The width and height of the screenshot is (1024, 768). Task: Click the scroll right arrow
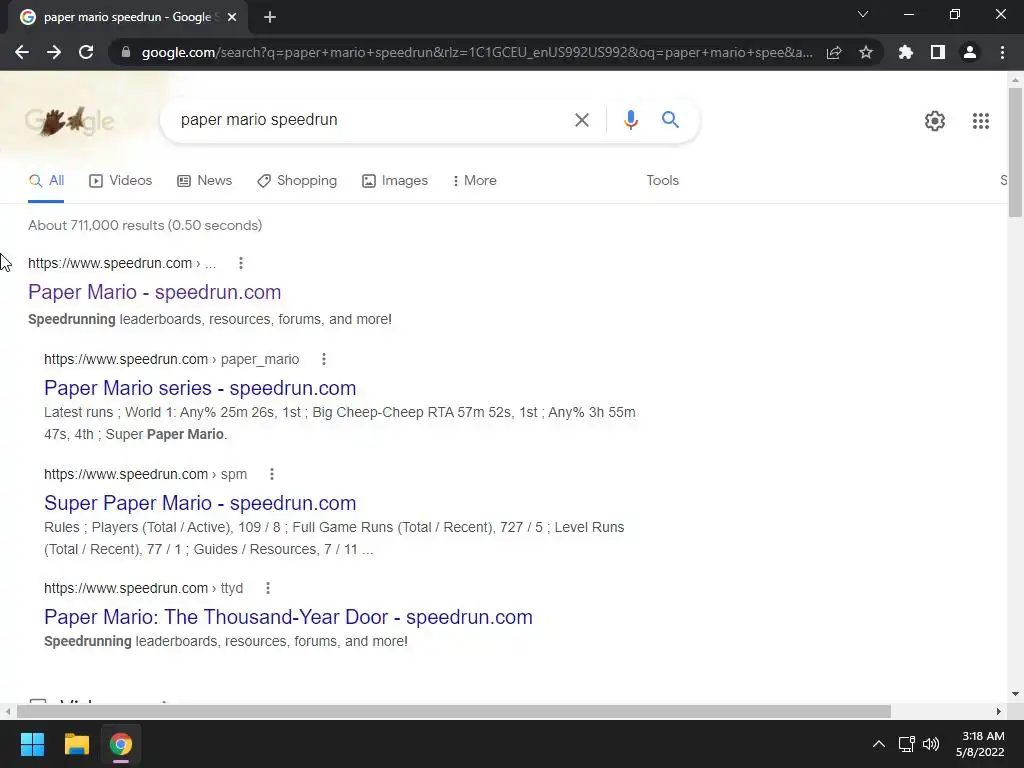(998, 711)
